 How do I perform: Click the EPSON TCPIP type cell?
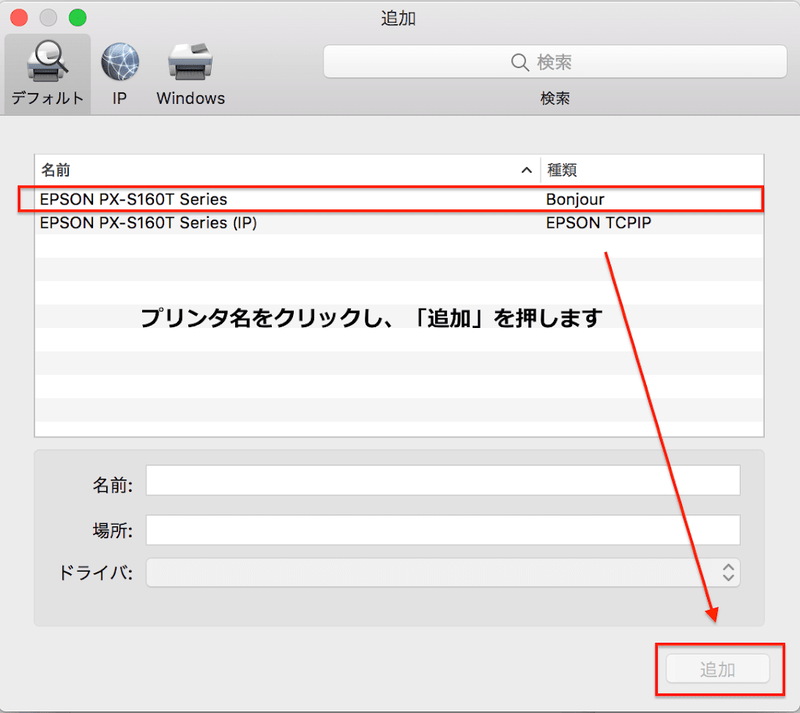point(598,223)
